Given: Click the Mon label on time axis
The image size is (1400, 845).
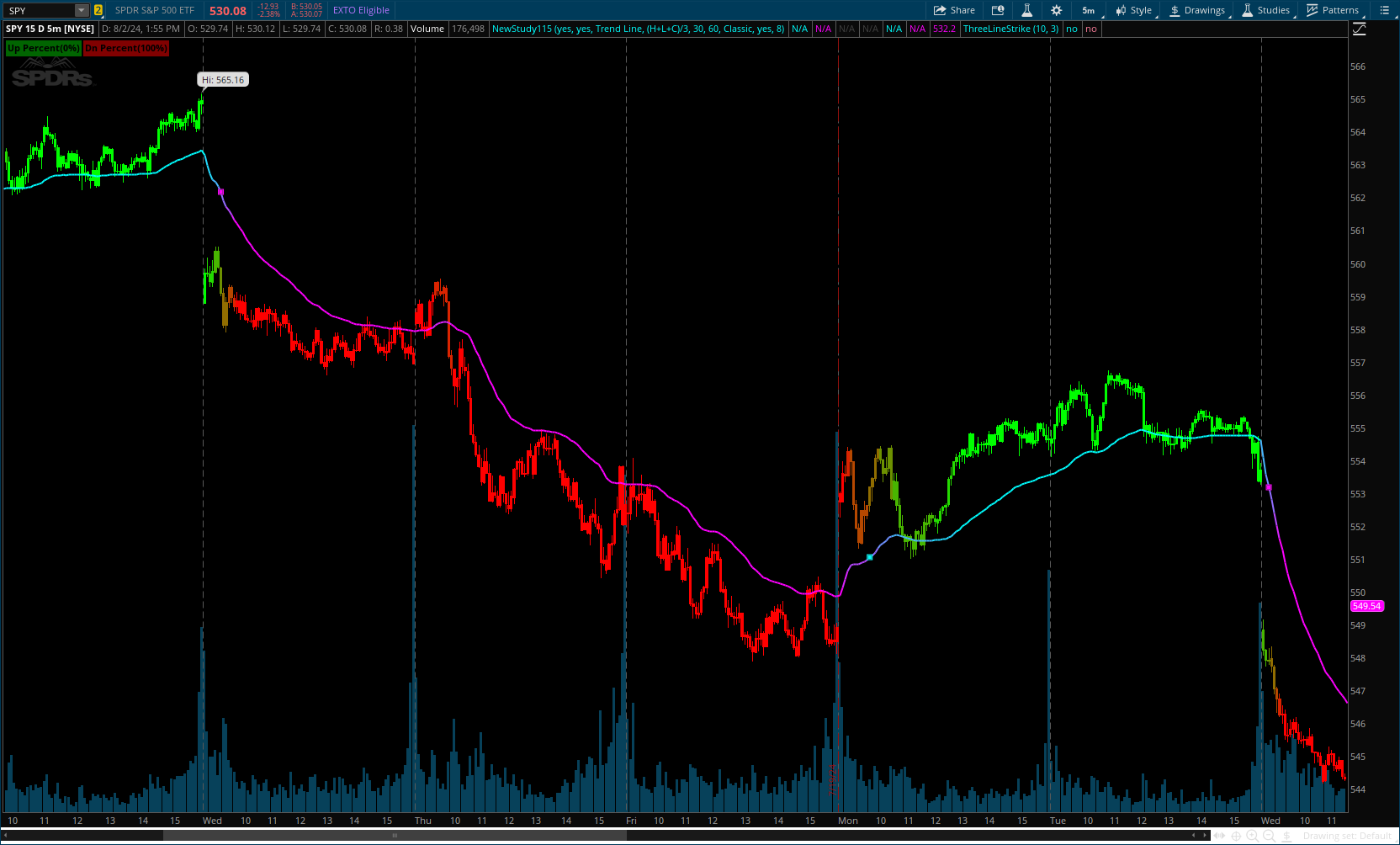Looking at the screenshot, I should [x=848, y=821].
